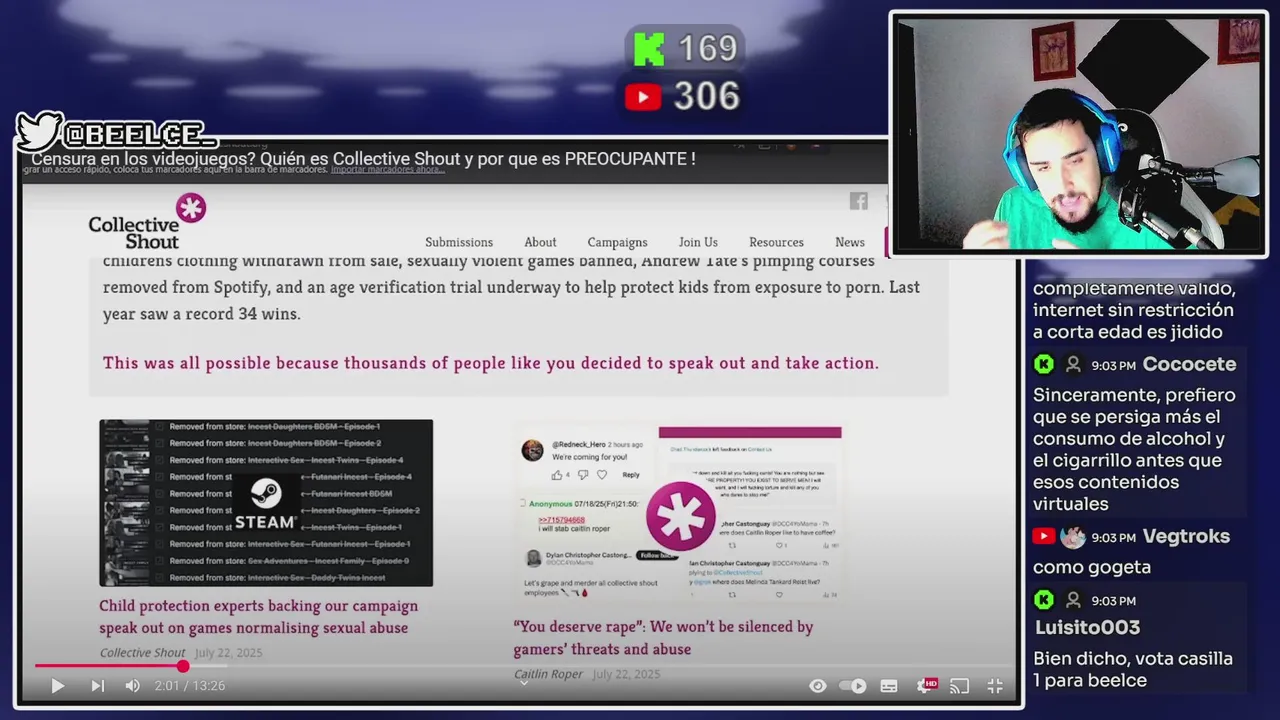The image size is (1280, 720).
Task: Click the Collective Shout logo
Action: 146,222
